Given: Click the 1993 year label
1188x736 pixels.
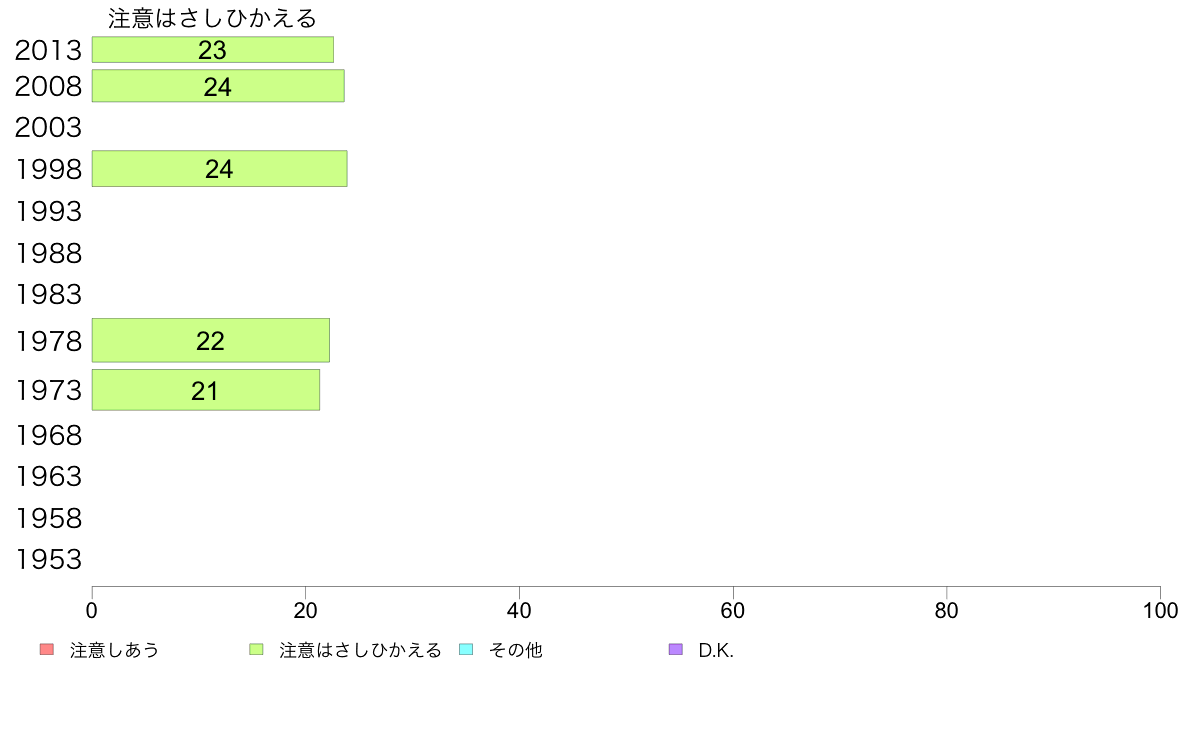Looking at the screenshot, I should point(48,211).
